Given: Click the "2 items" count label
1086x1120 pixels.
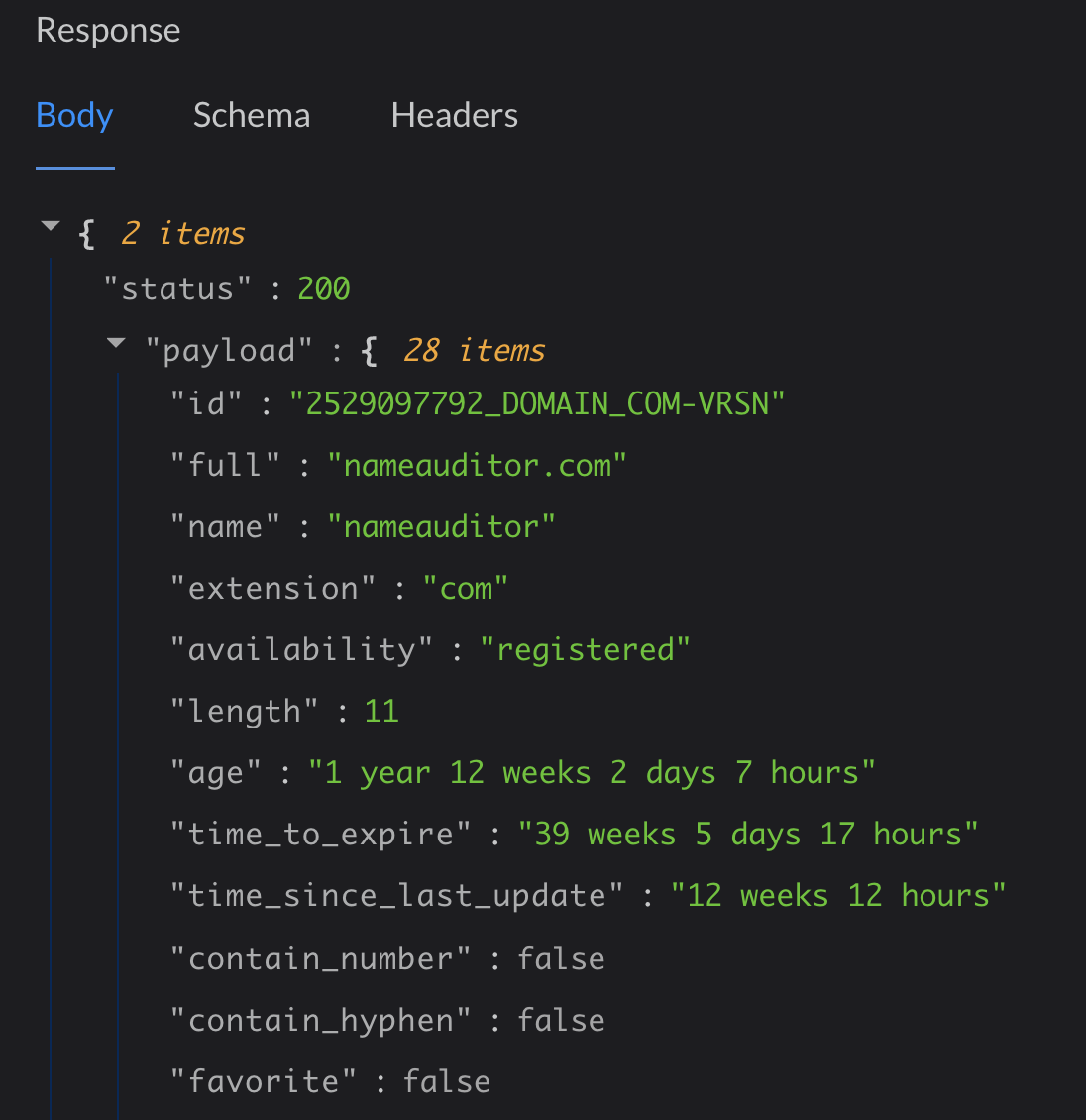Looking at the screenshot, I should pos(182,234).
